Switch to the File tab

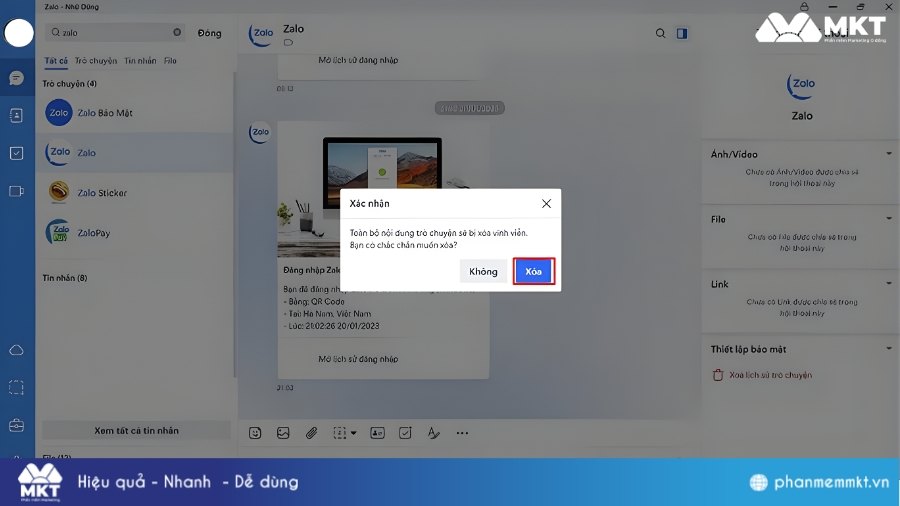coord(170,61)
